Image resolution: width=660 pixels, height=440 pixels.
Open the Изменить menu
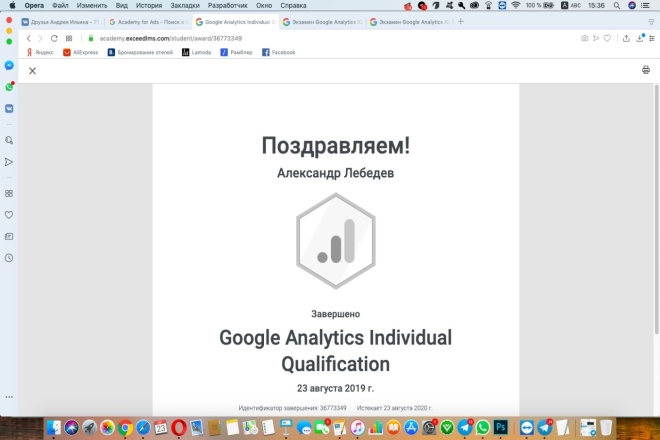click(92, 5)
